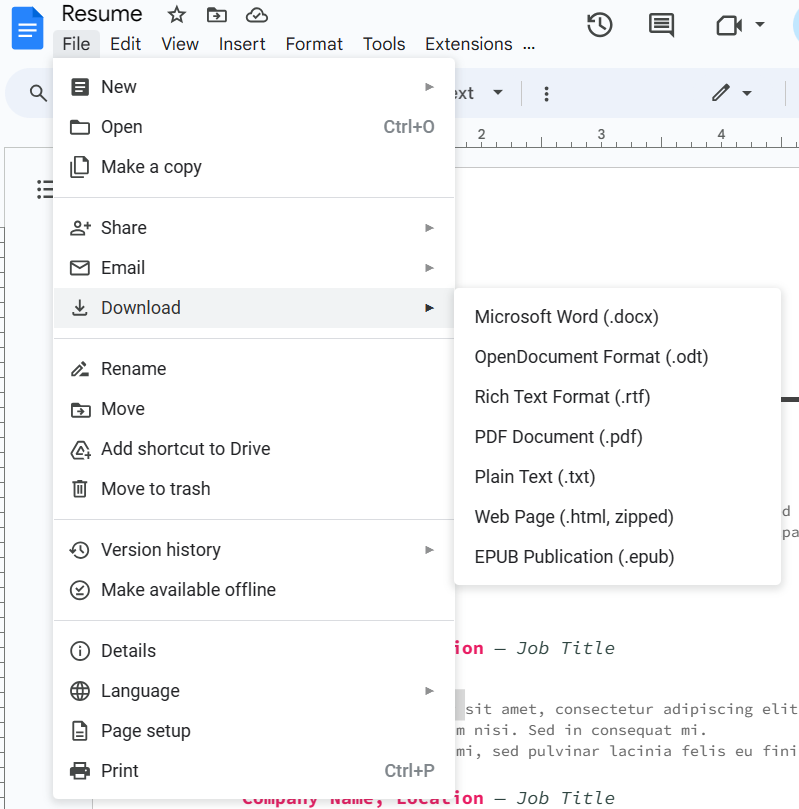Star the Resume document
The height and width of the screenshot is (809, 799).
coord(176,14)
